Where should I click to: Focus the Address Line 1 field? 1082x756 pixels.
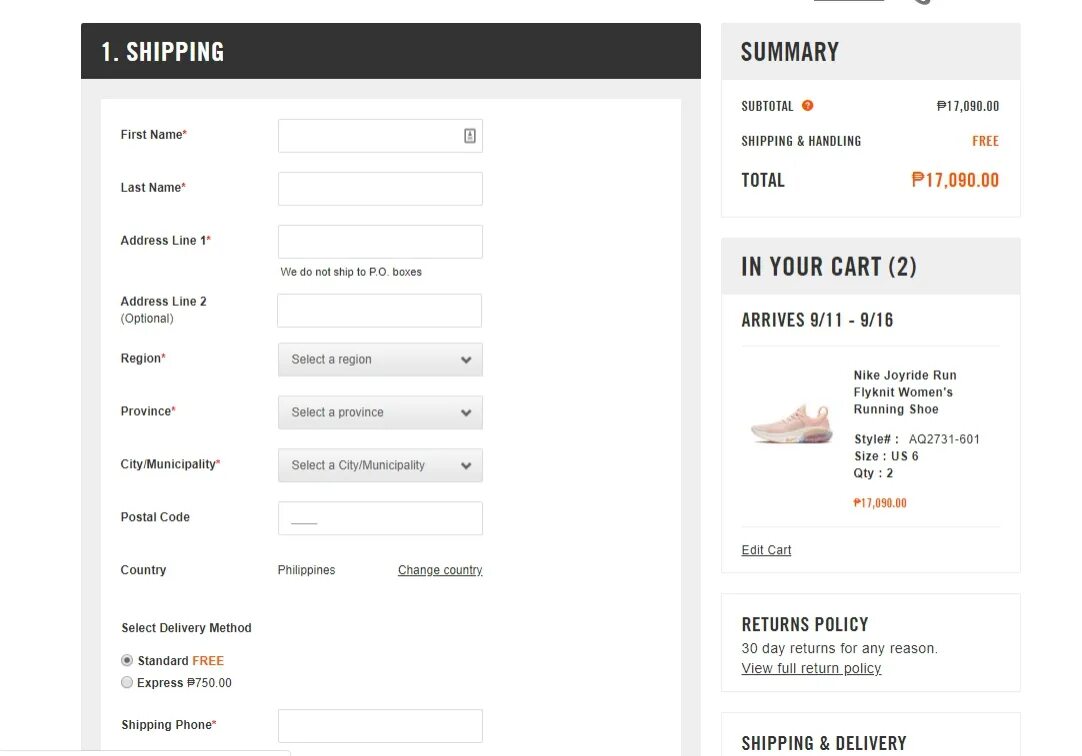pos(380,242)
